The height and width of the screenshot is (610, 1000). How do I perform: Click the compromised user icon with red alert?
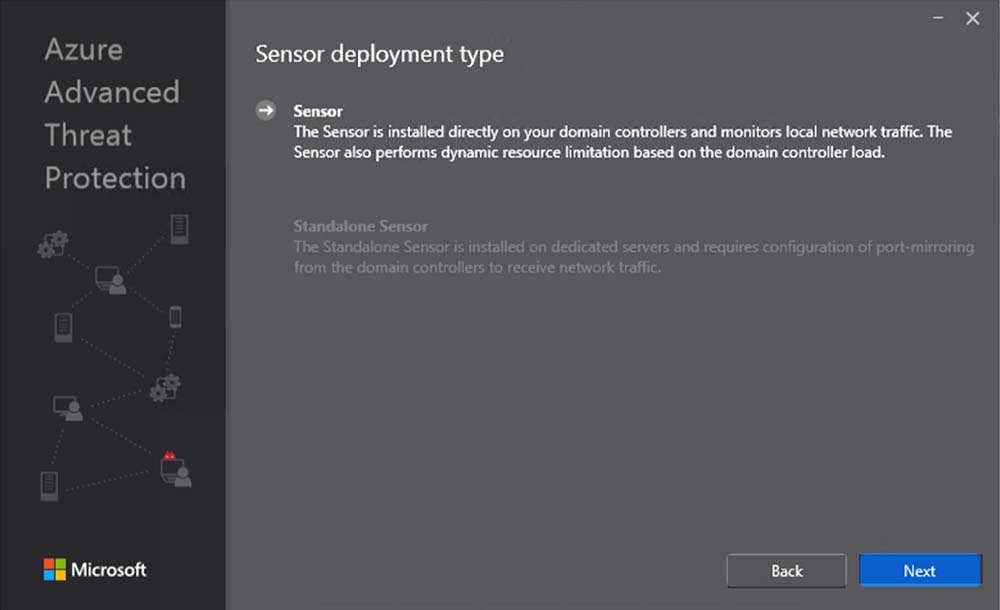(x=175, y=469)
